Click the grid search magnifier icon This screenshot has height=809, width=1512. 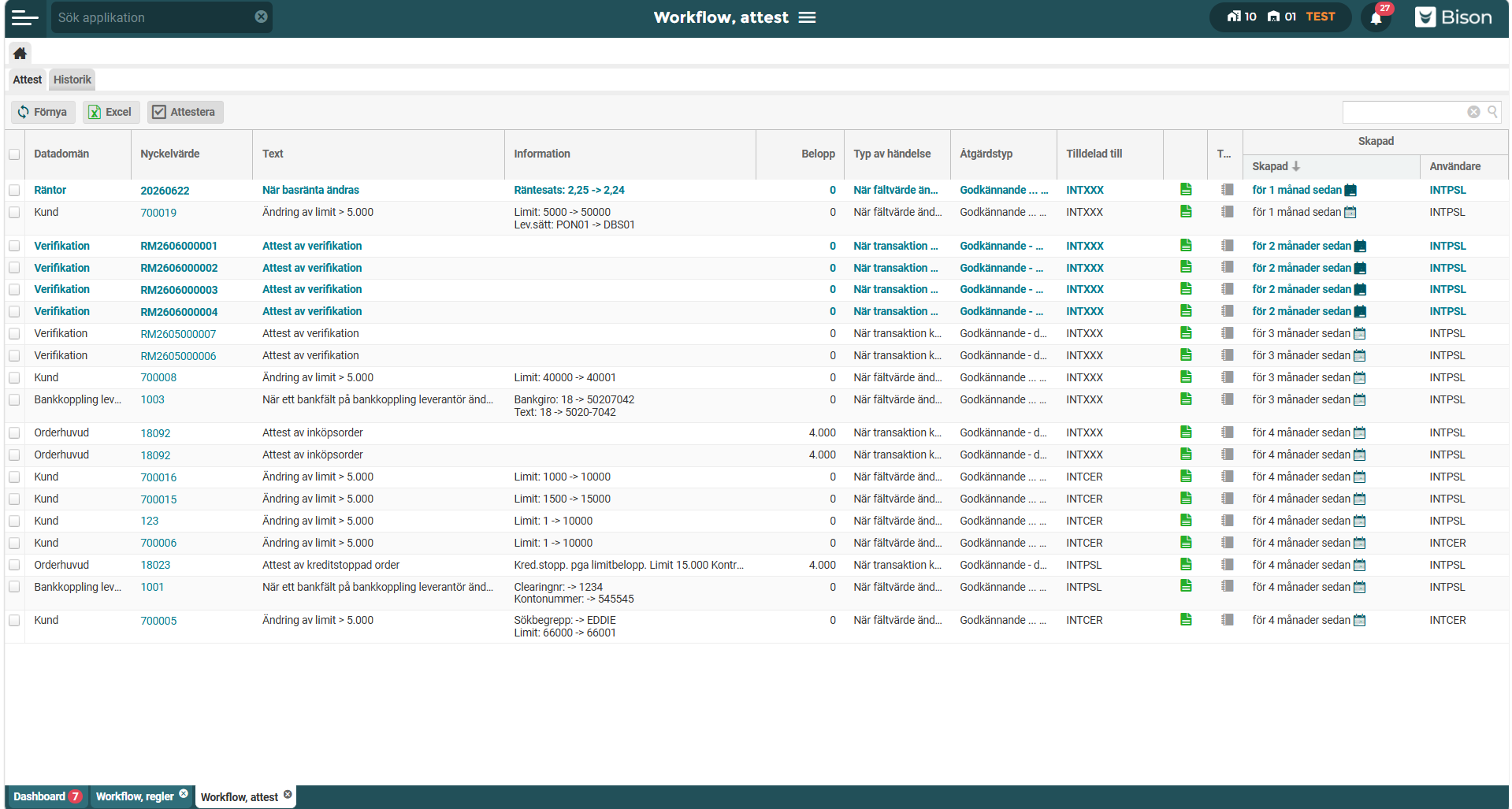pos(1492,112)
